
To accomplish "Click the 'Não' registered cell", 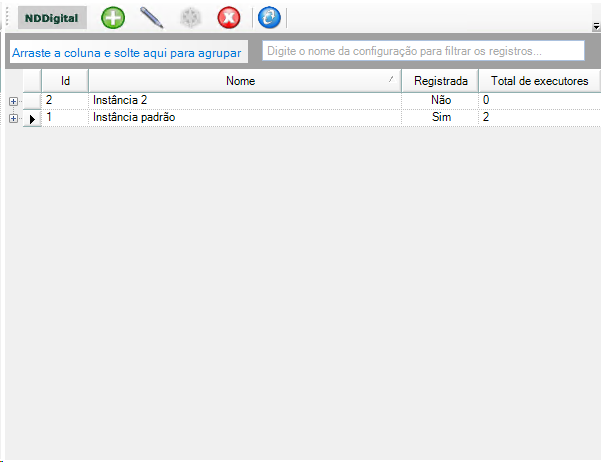I will click(440, 100).
